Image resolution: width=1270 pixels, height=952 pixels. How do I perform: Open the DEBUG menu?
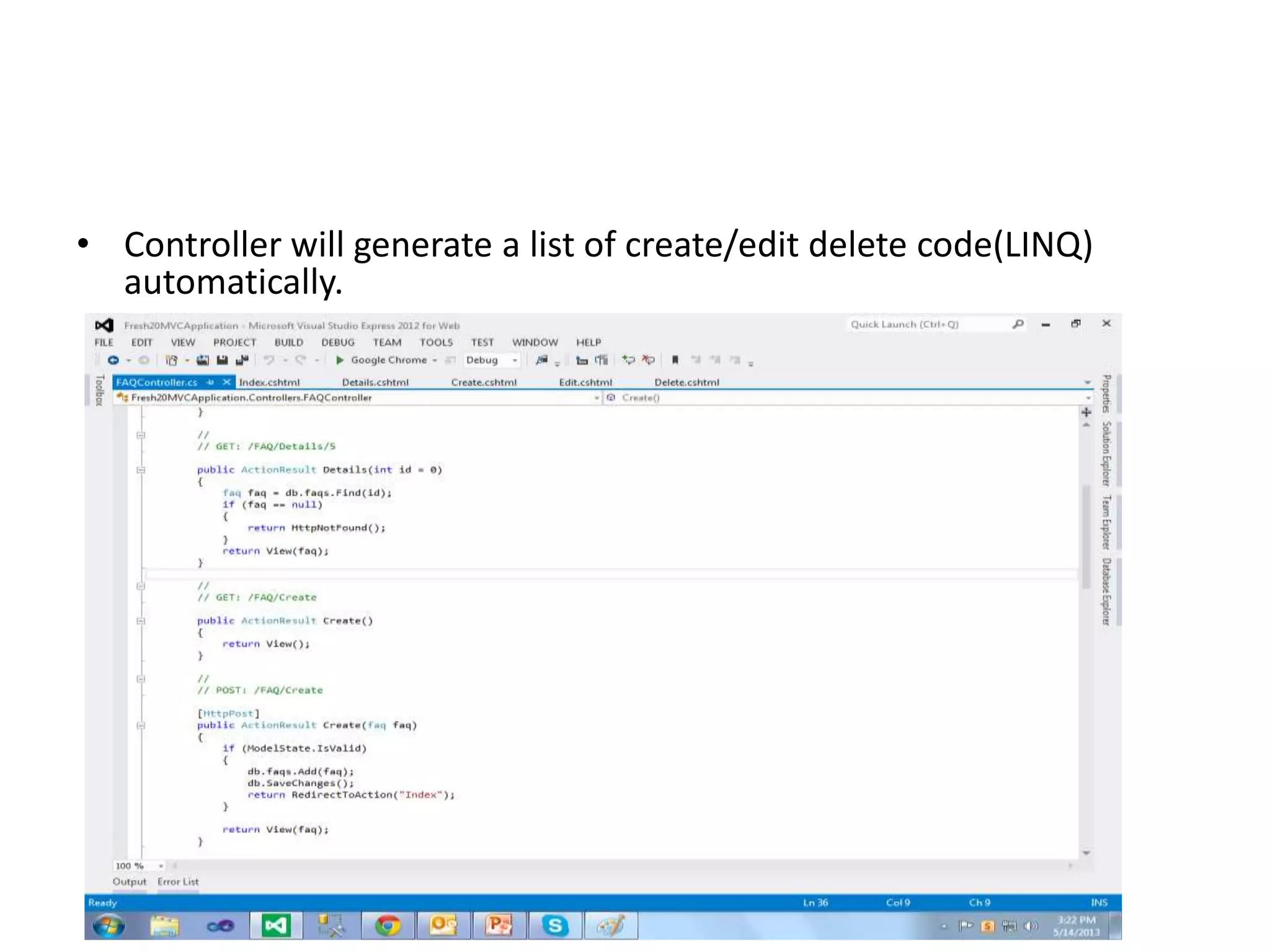tap(338, 342)
